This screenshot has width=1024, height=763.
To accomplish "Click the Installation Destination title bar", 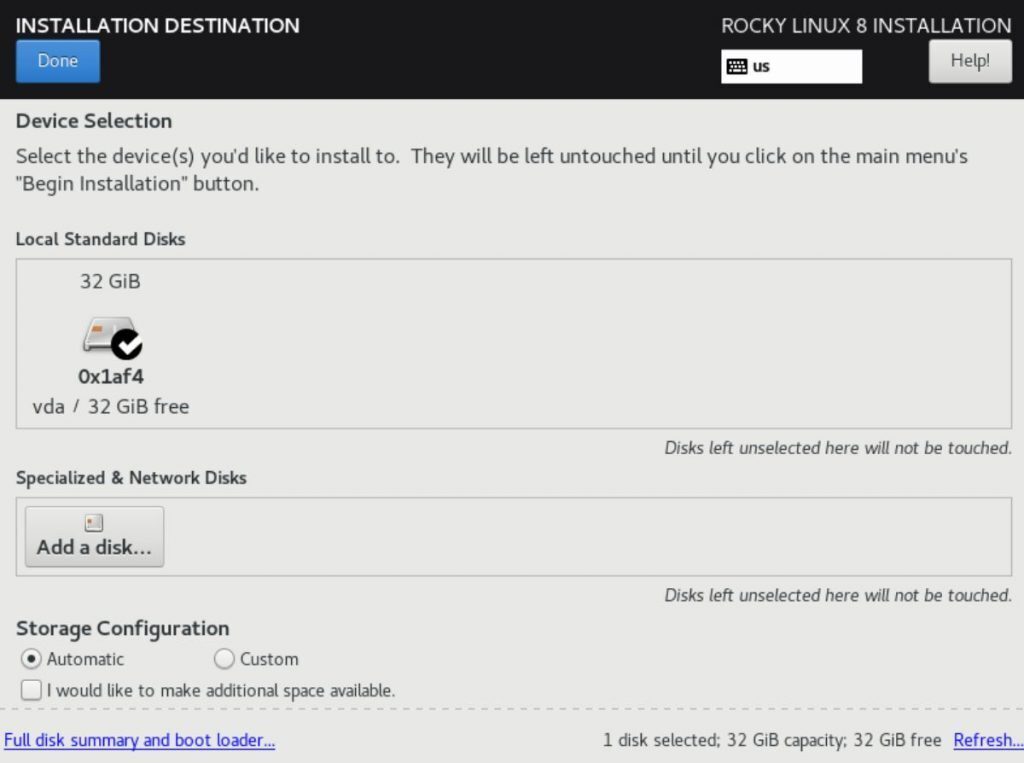I will pyautogui.click(x=156, y=25).
